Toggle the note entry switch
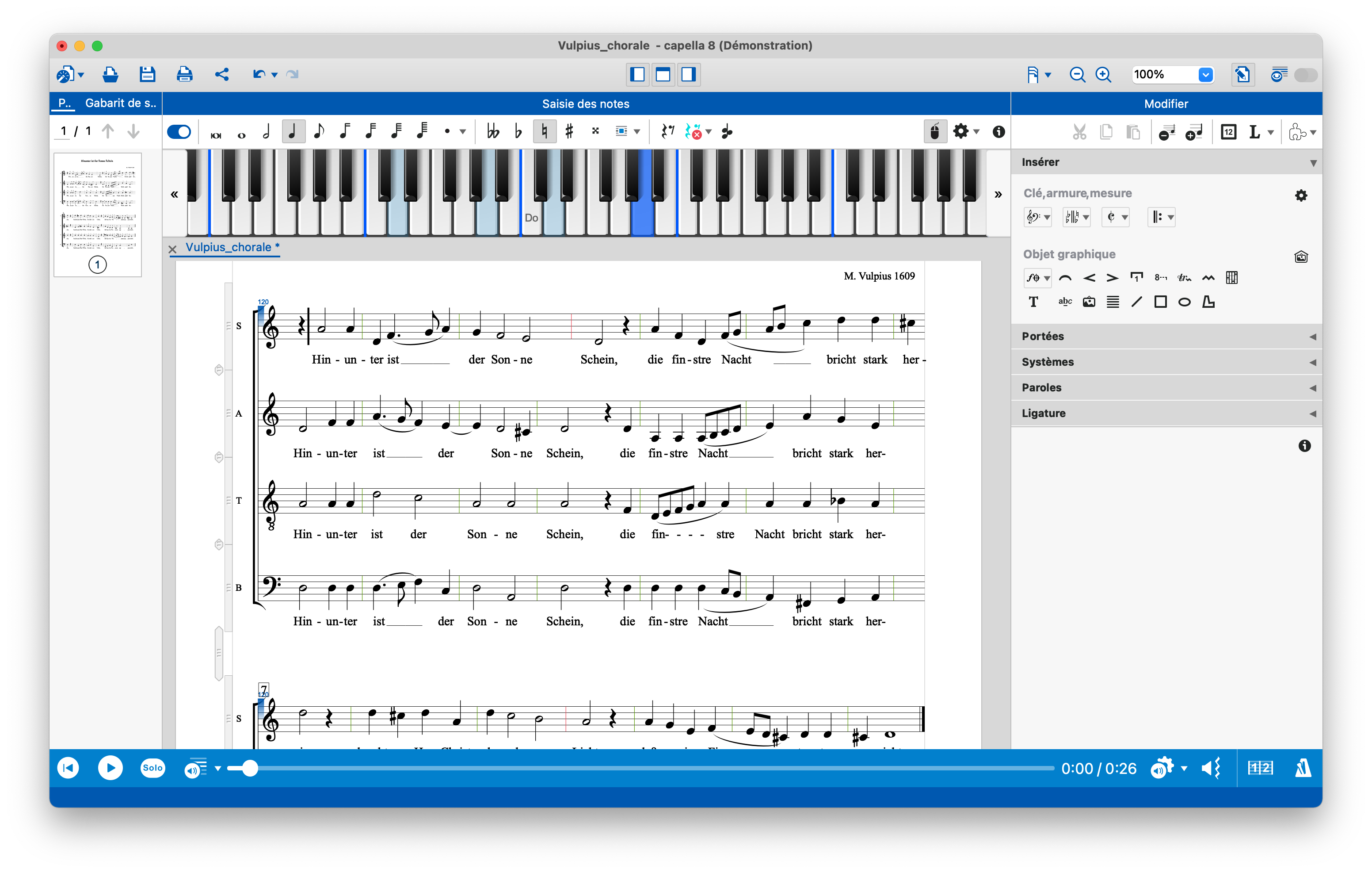This screenshot has height=873, width=1372. 179,132
